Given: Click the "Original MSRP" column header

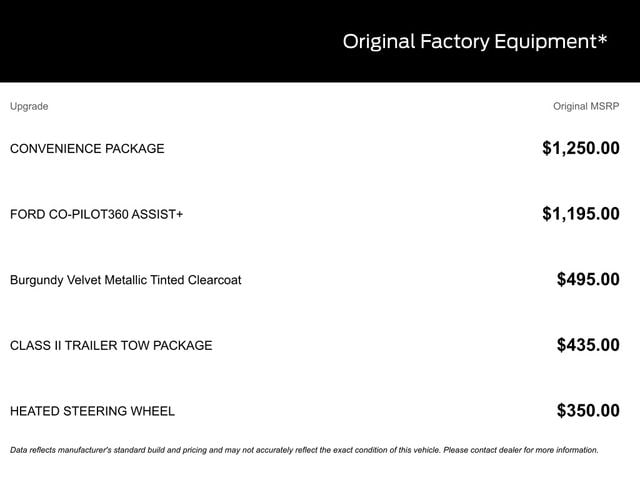Looking at the screenshot, I should [x=586, y=106].
